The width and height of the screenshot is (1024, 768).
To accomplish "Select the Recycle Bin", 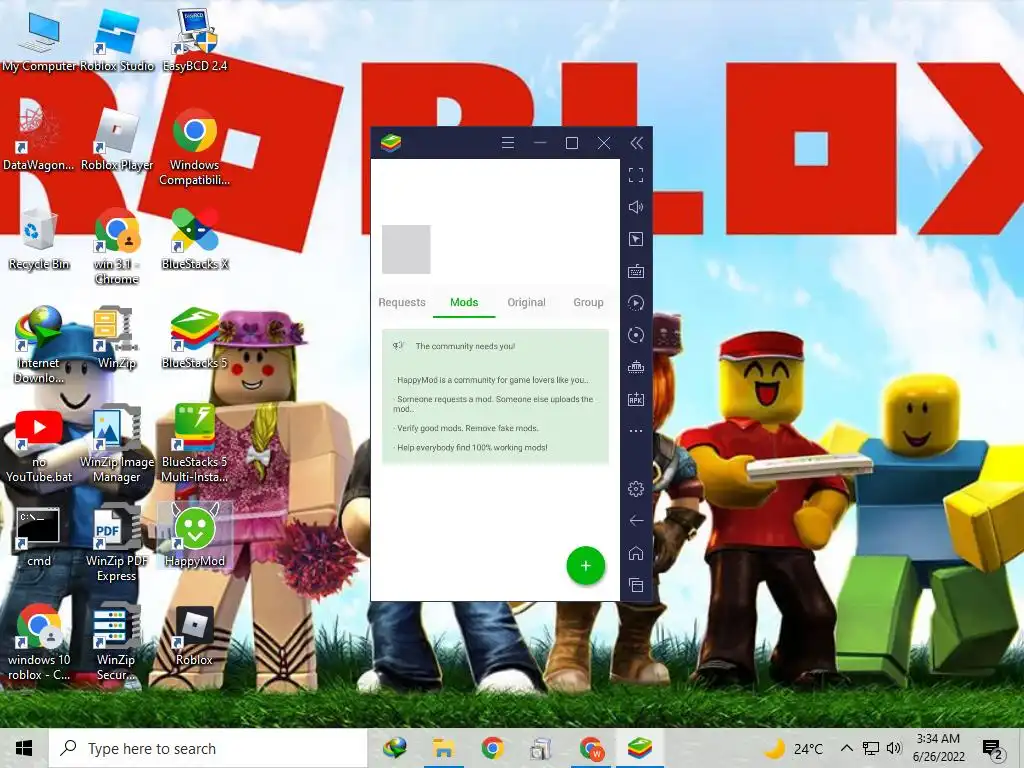I will 39,239.
